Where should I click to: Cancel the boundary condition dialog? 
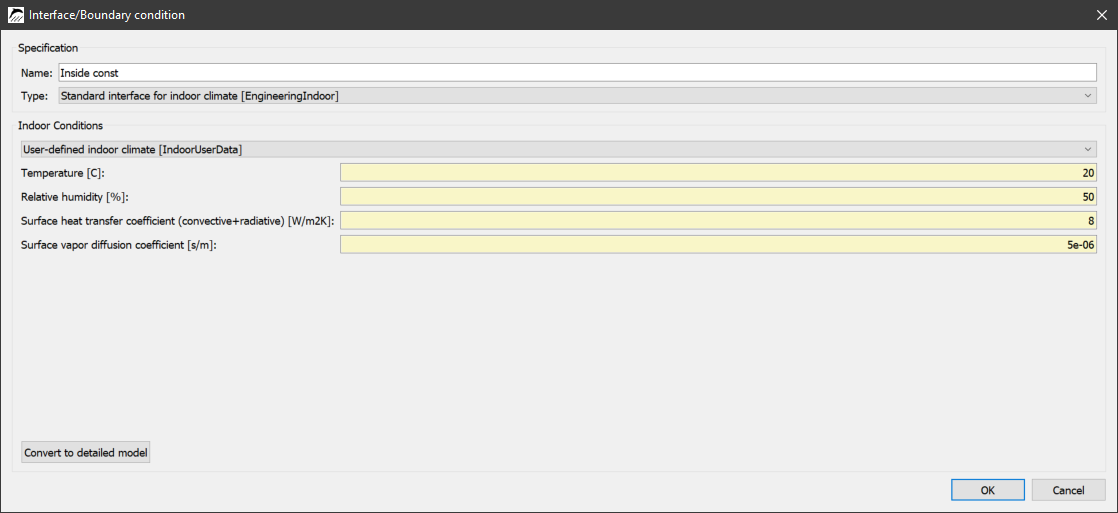(1069, 490)
